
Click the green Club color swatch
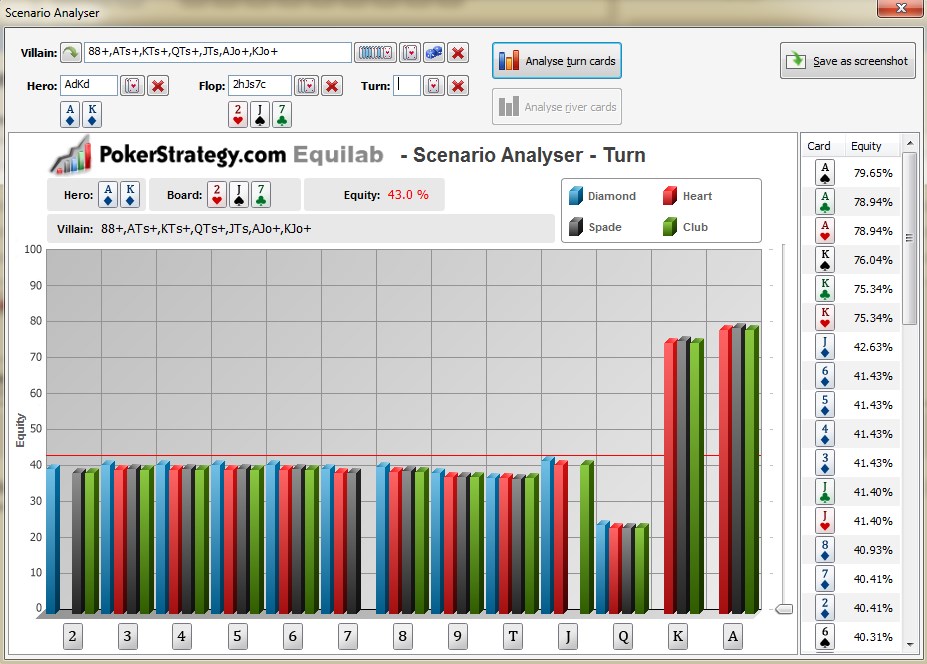pyautogui.click(x=669, y=226)
